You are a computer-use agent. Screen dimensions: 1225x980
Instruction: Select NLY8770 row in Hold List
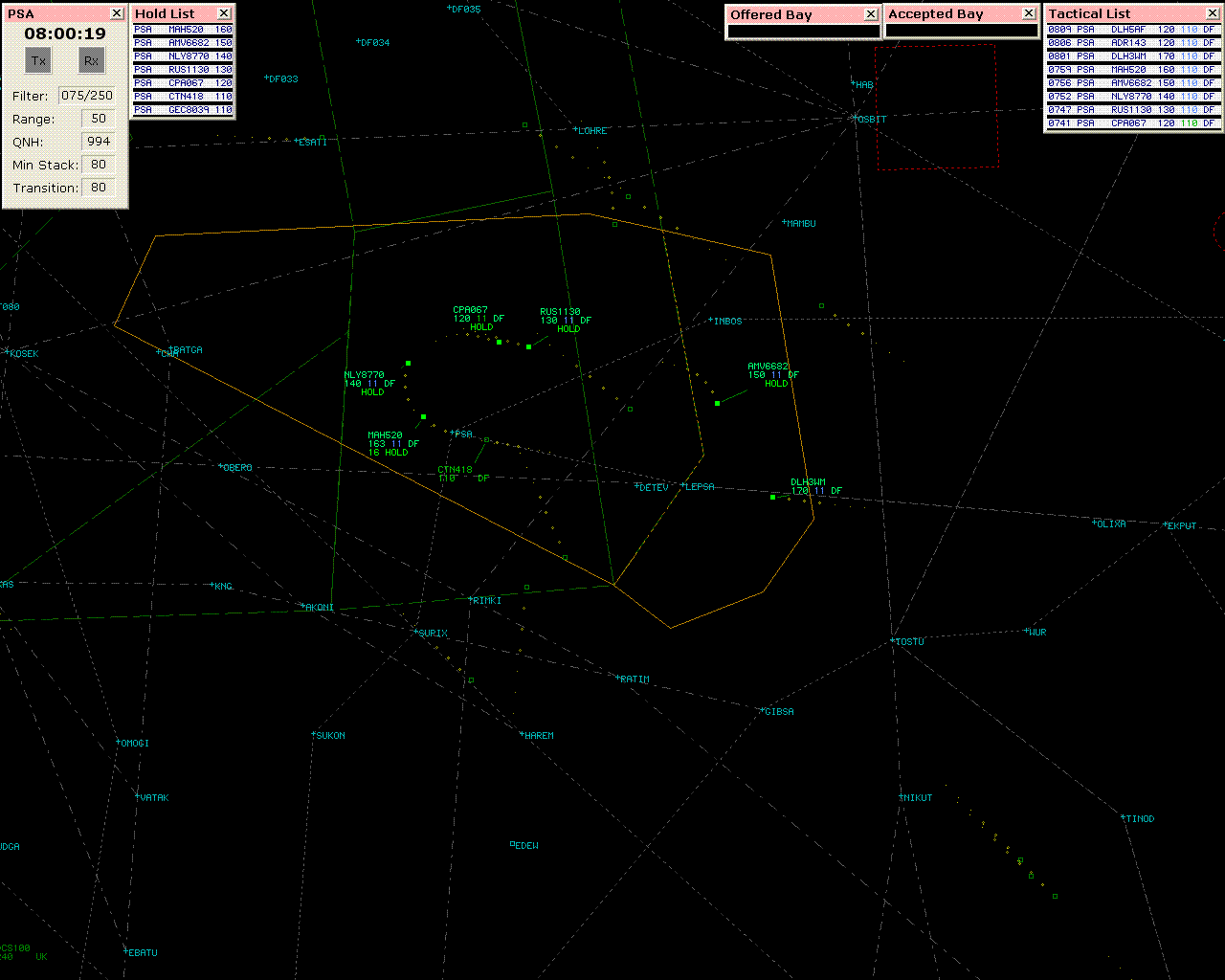[183, 56]
